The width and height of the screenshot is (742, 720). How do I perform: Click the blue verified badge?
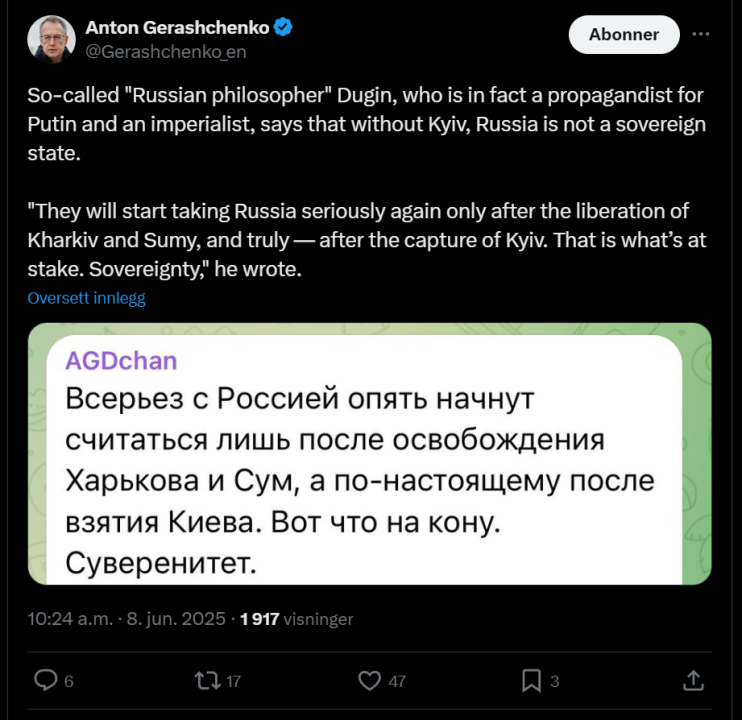click(284, 29)
